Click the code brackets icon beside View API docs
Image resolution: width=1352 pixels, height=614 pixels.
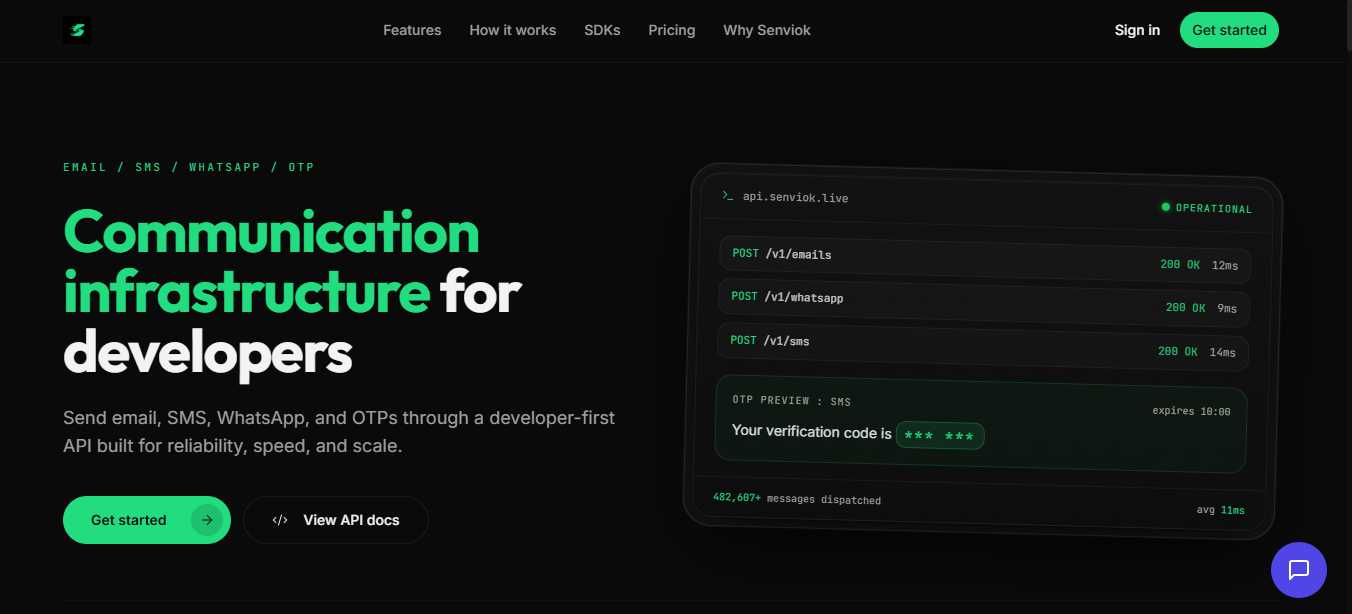click(280, 520)
